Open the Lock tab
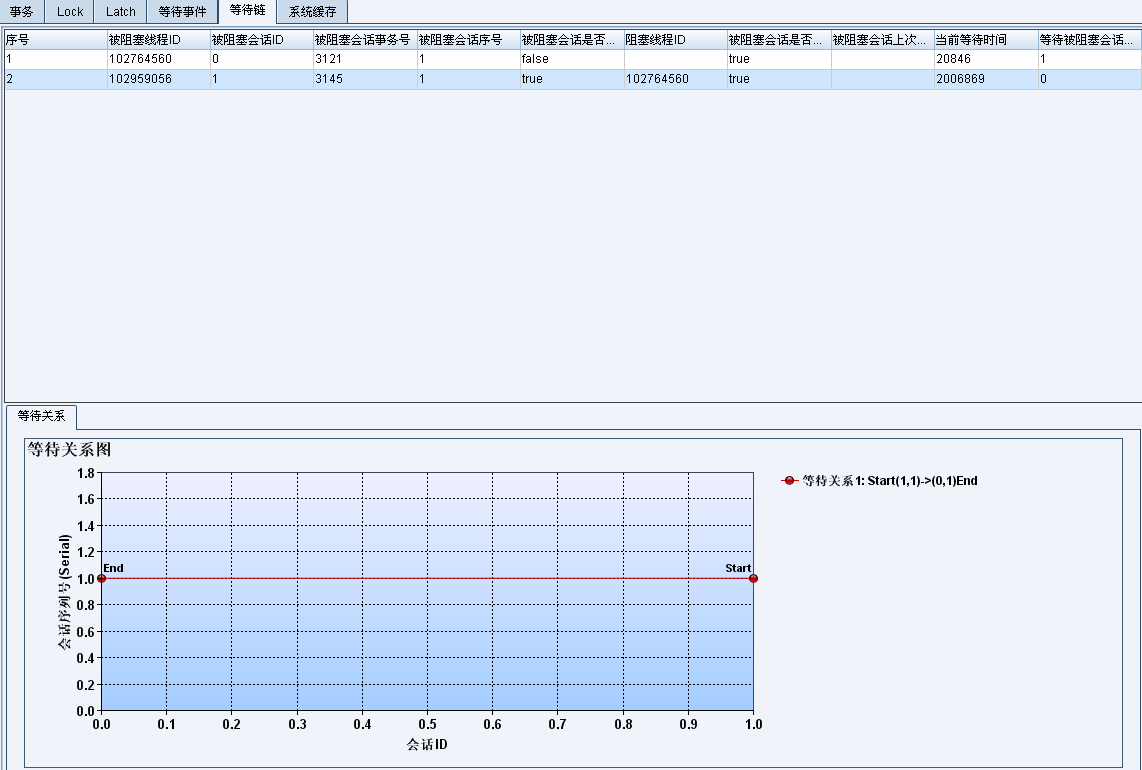Image resolution: width=1142 pixels, height=770 pixels. coord(70,12)
